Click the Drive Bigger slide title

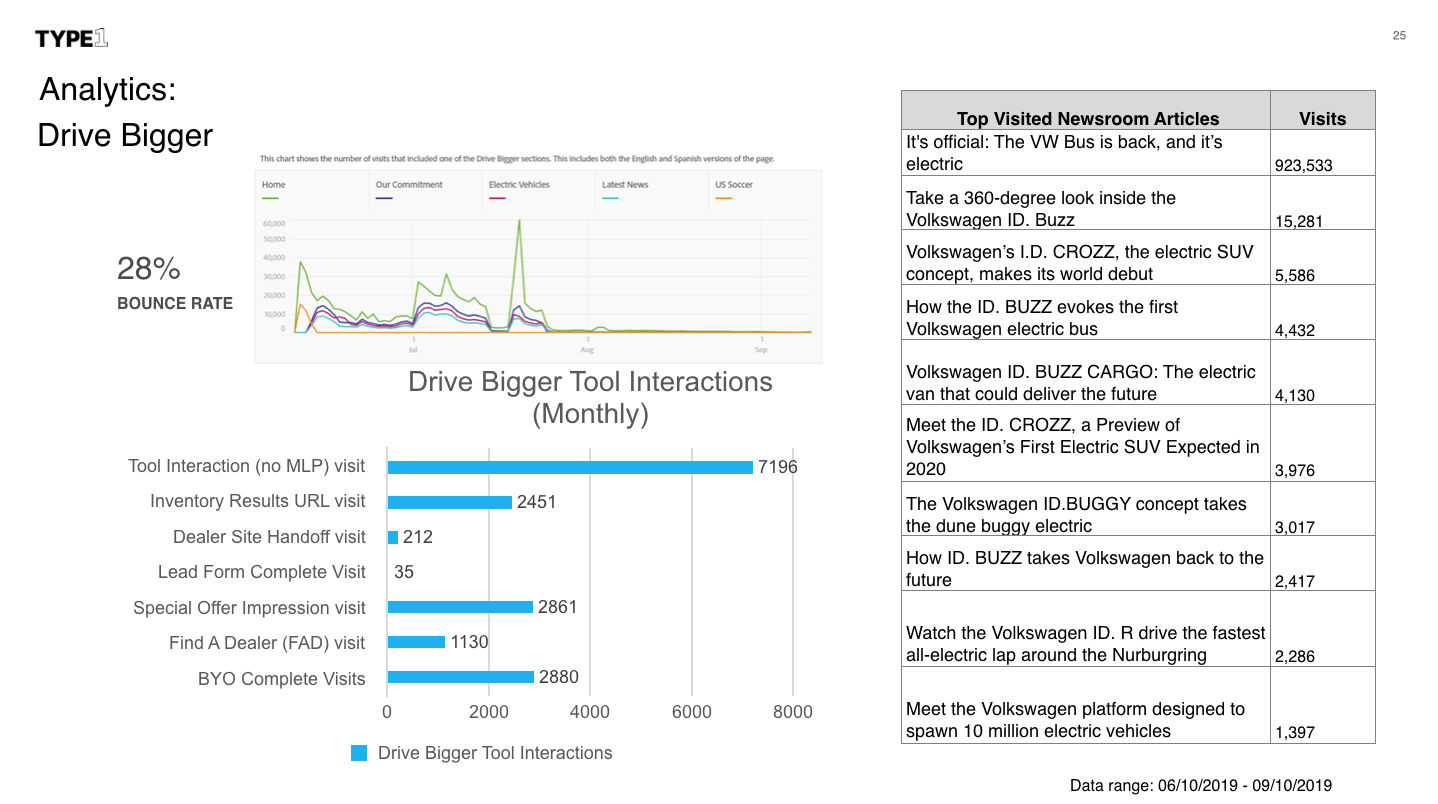pos(125,135)
